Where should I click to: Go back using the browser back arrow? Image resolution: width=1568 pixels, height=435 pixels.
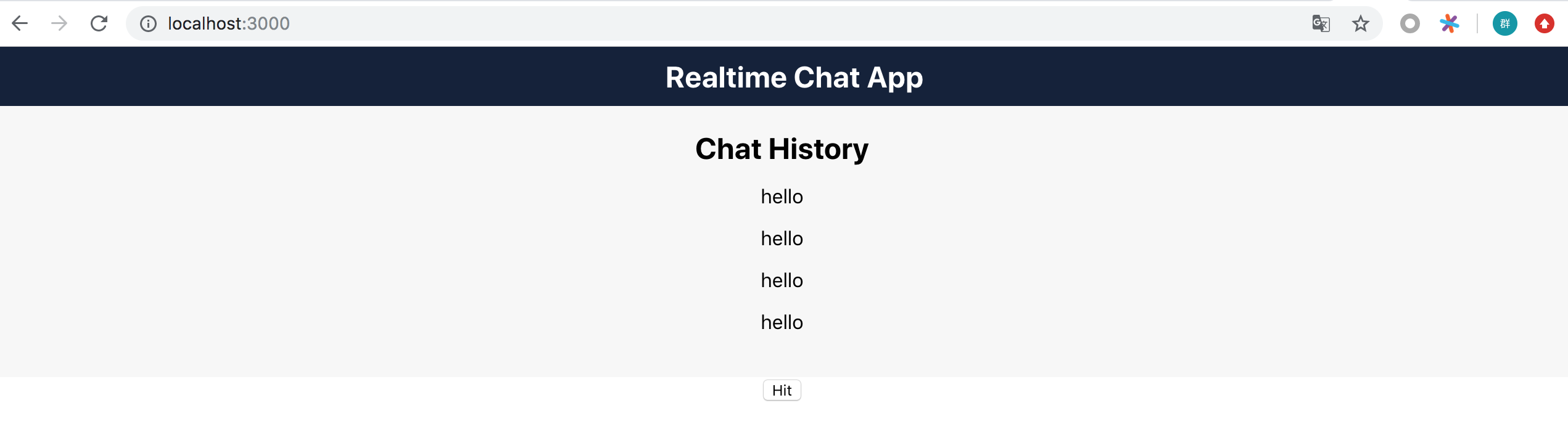point(20,23)
